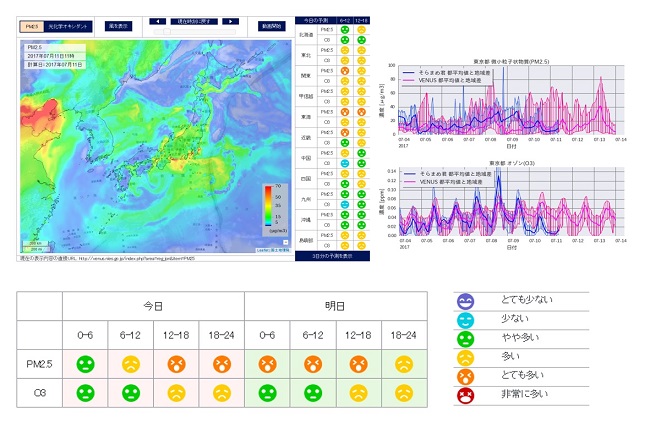Click 中国 Ox blue face for 6-12

pyautogui.click(x=344, y=163)
